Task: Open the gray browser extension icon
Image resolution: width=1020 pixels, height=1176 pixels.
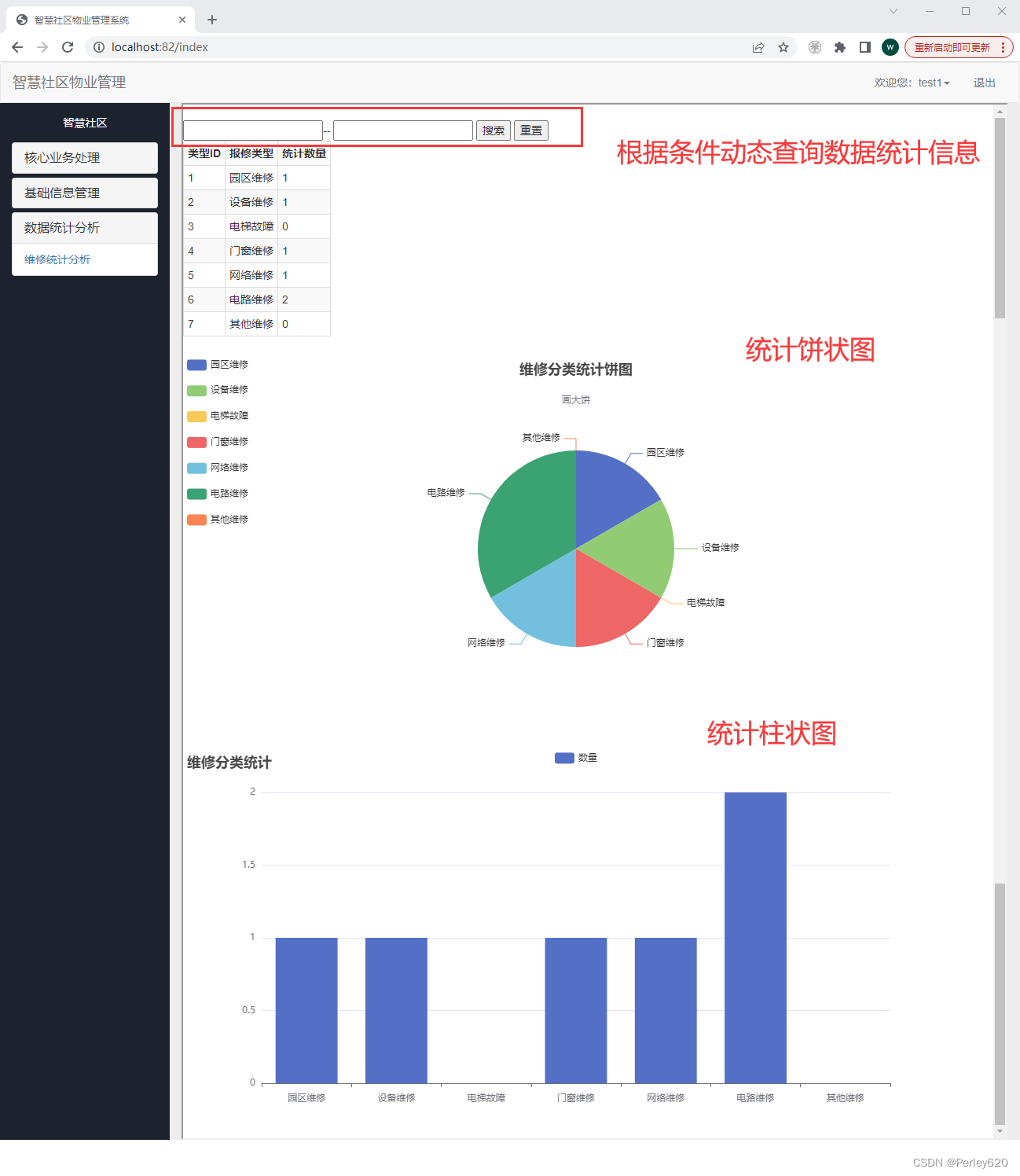Action: coord(815,47)
